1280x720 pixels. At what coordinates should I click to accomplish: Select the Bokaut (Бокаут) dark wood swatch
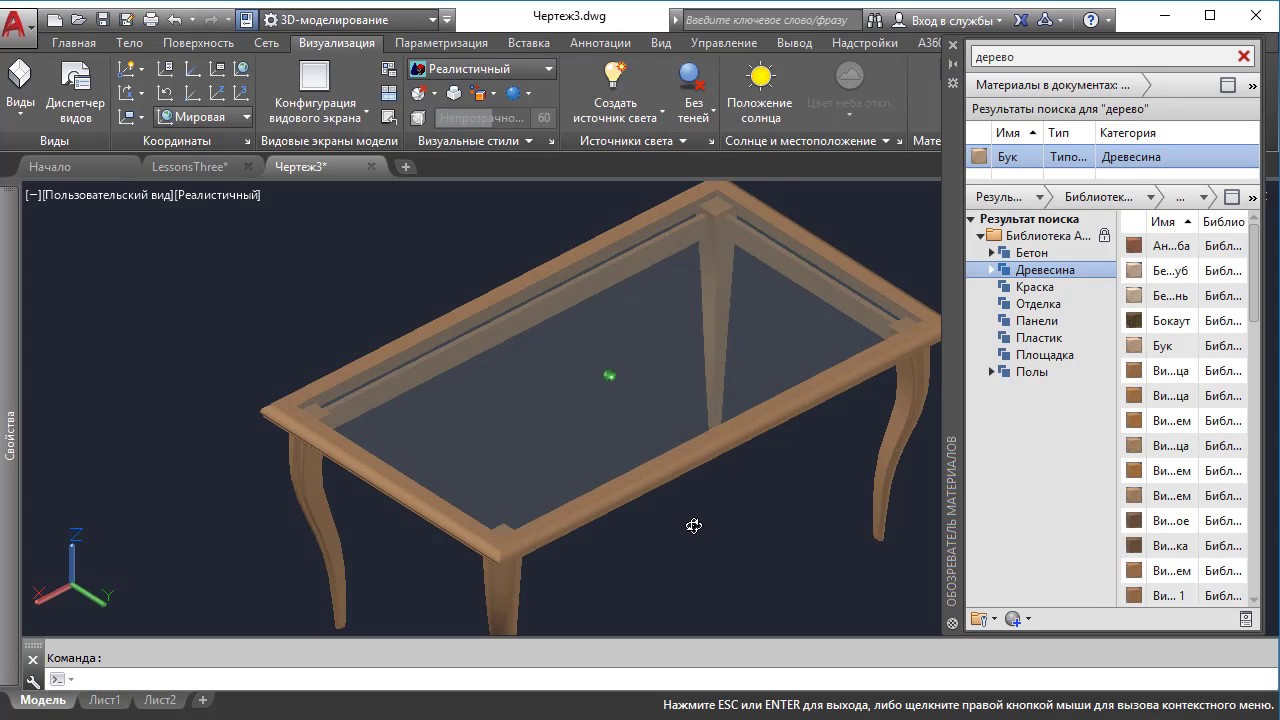pyautogui.click(x=1134, y=321)
